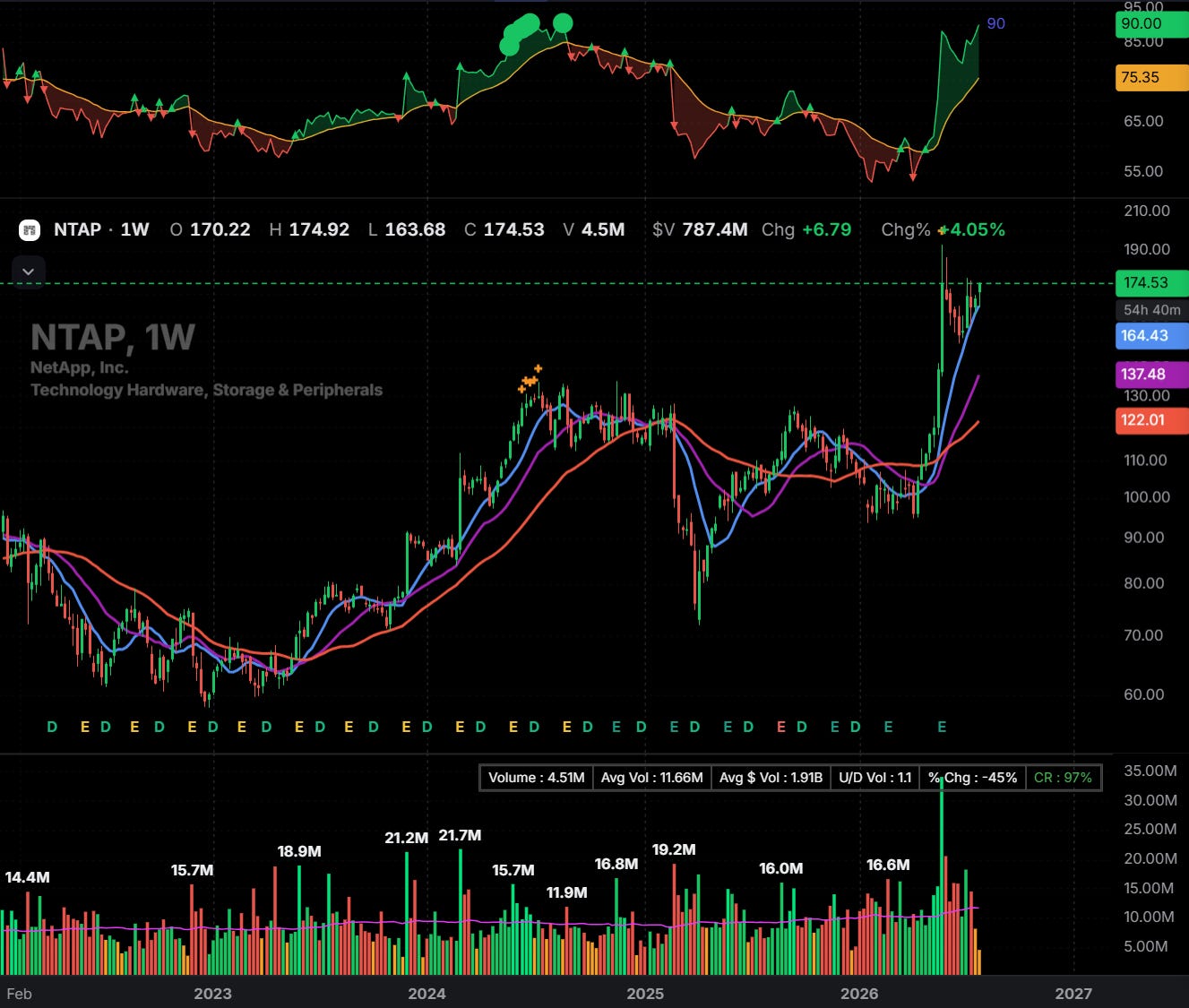
Task: Click the blue 164.43 moving average label
Action: coord(1151,335)
